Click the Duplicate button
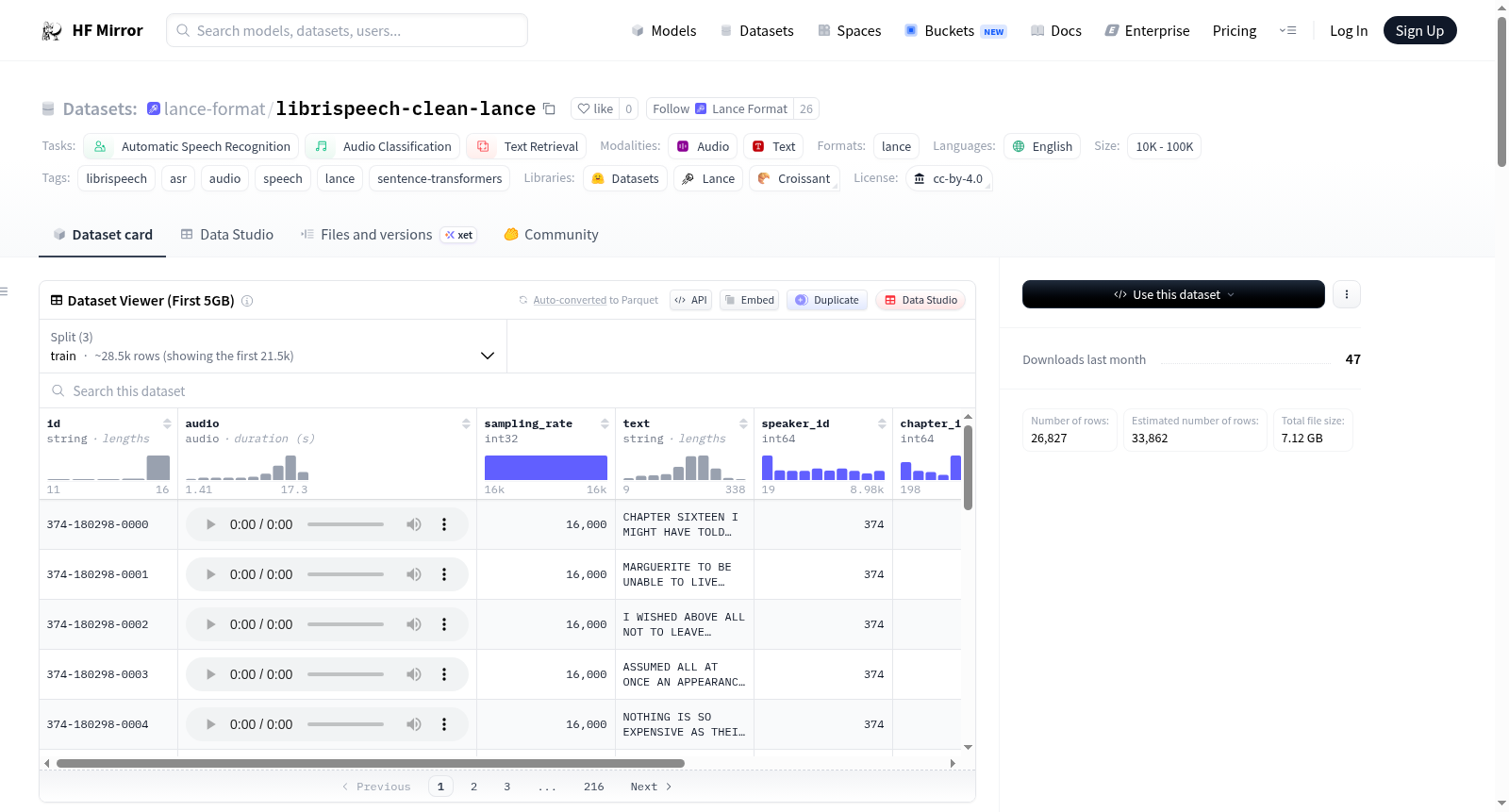 coord(827,300)
